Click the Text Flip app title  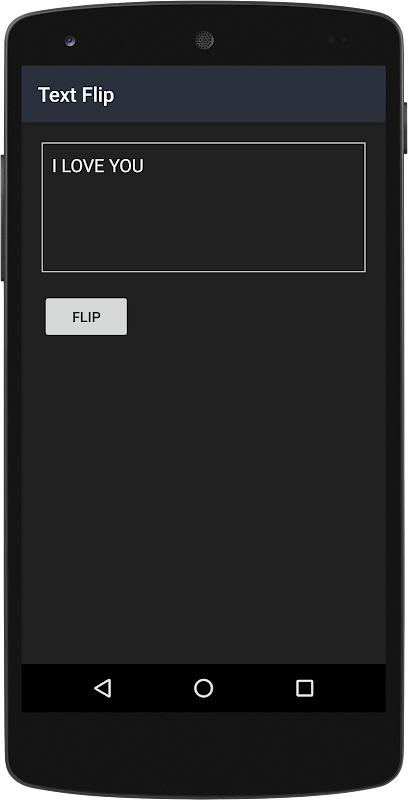click(76, 95)
